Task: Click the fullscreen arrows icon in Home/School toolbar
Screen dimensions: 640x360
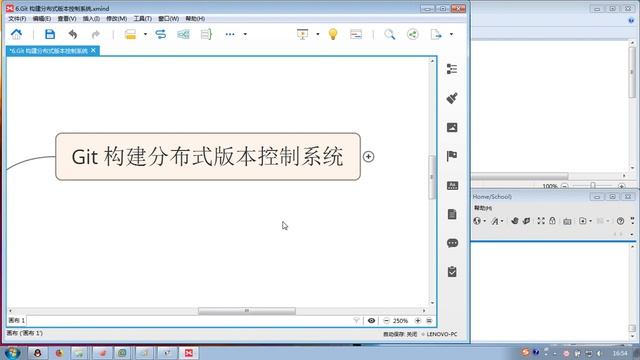Action: (x=541, y=221)
